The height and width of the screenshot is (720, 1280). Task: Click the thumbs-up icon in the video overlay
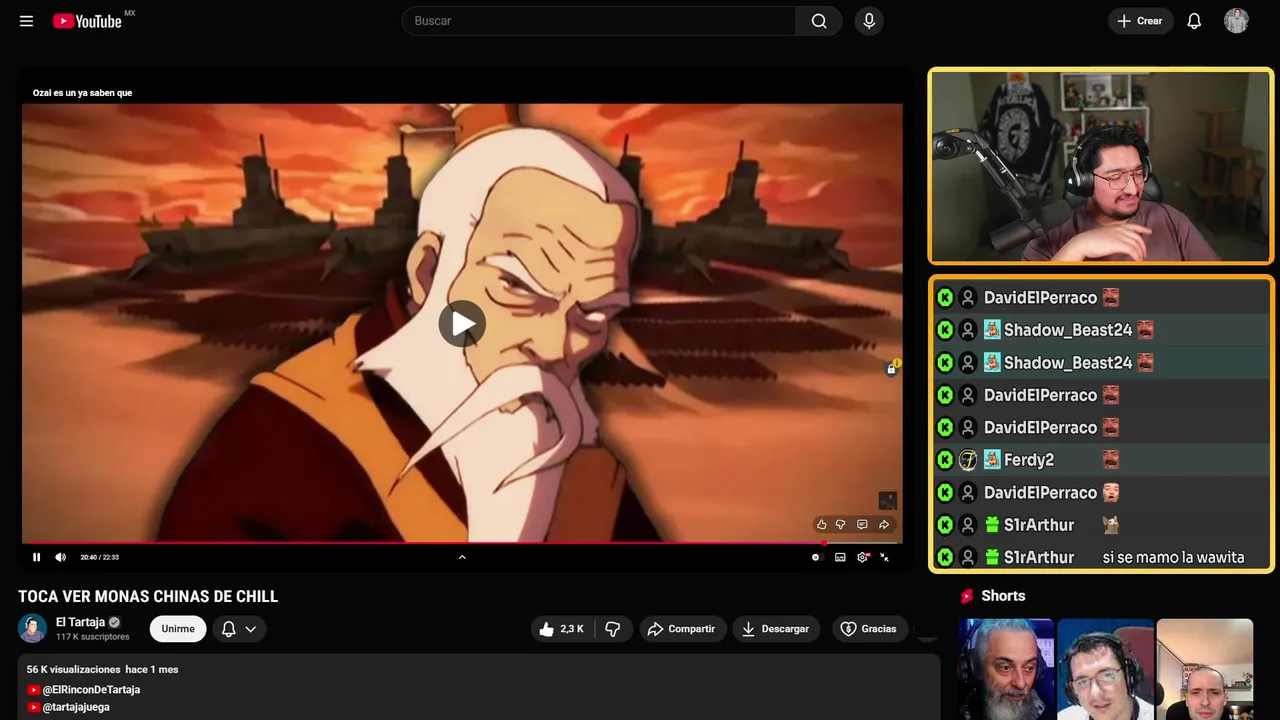822,524
